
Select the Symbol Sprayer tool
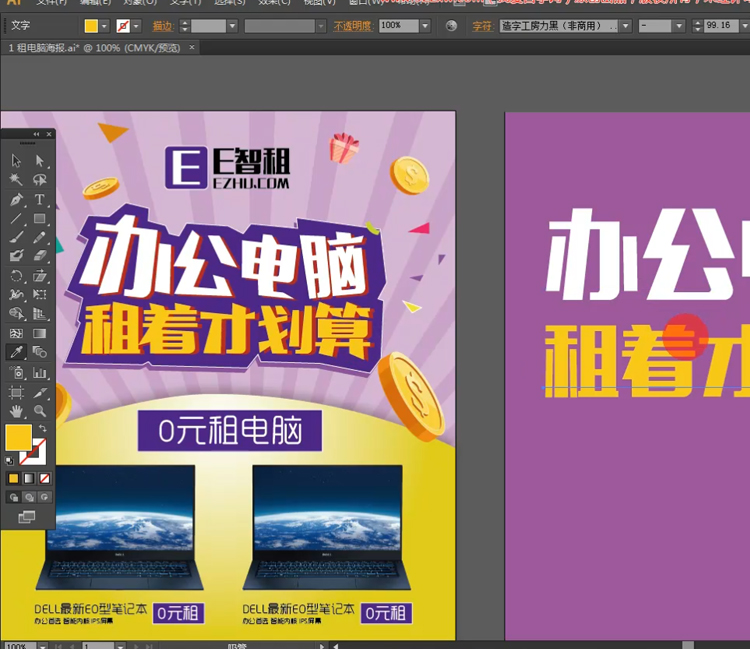[x=16, y=373]
